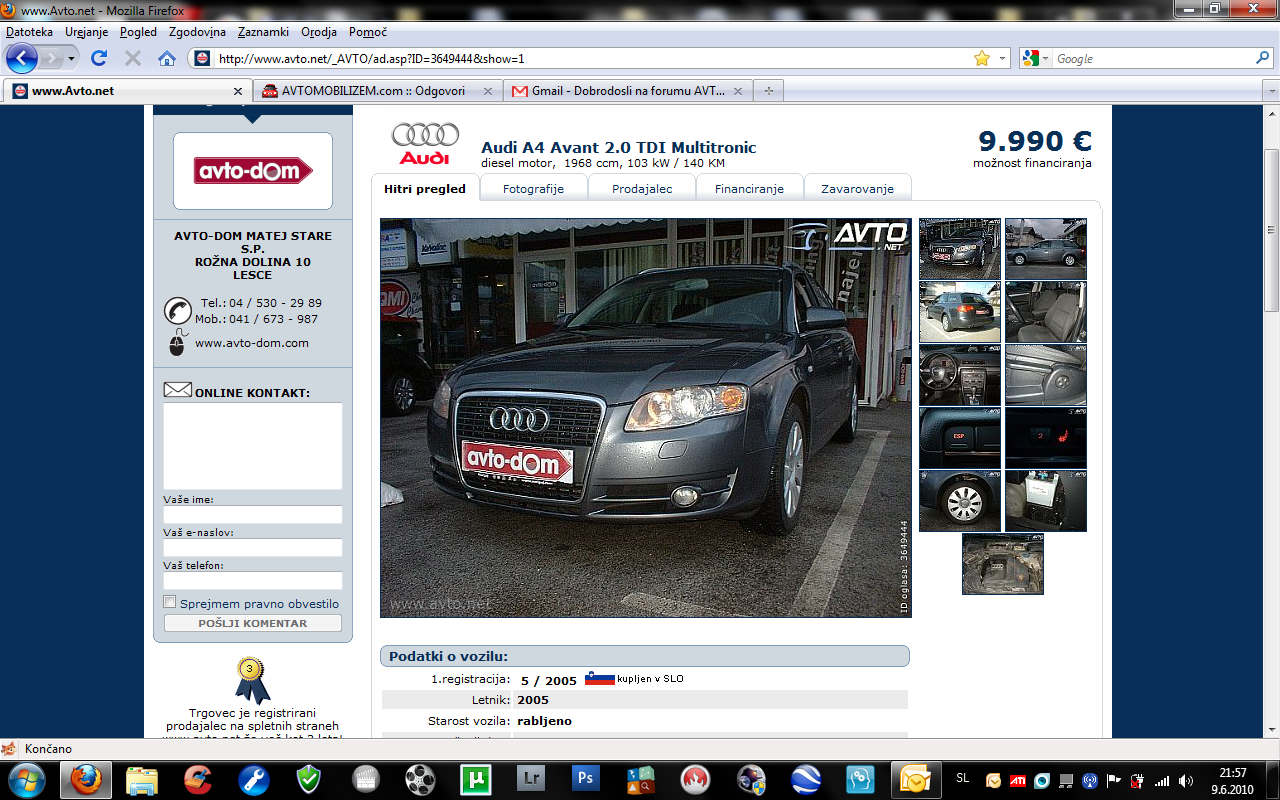This screenshot has height=800, width=1280.
Task: Click the page vertical scrollbar thumb
Action: tap(1271, 230)
